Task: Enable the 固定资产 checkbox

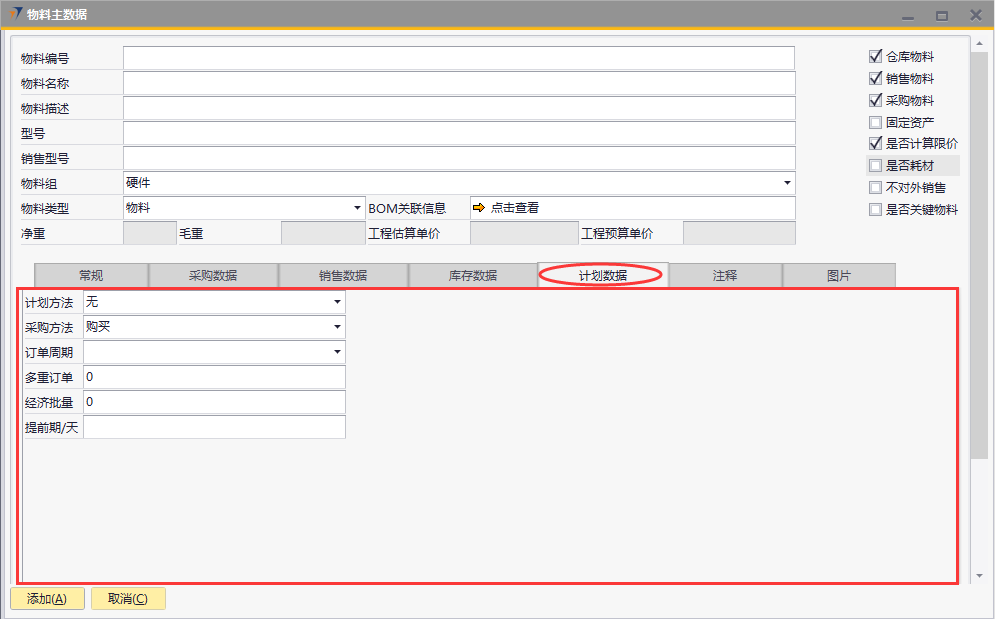Action: tap(876, 122)
